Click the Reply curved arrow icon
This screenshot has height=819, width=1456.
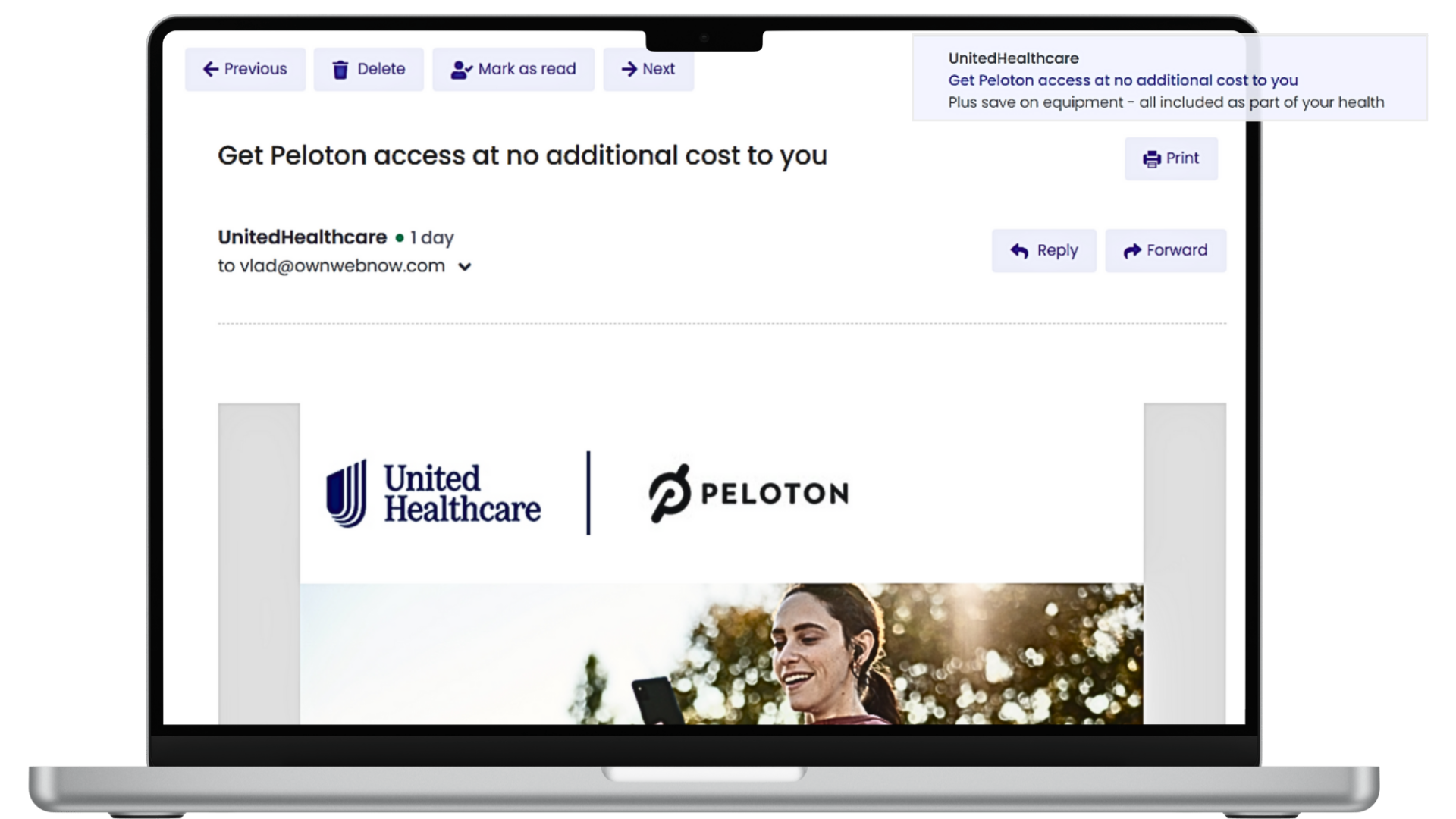click(x=1019, y=251)
